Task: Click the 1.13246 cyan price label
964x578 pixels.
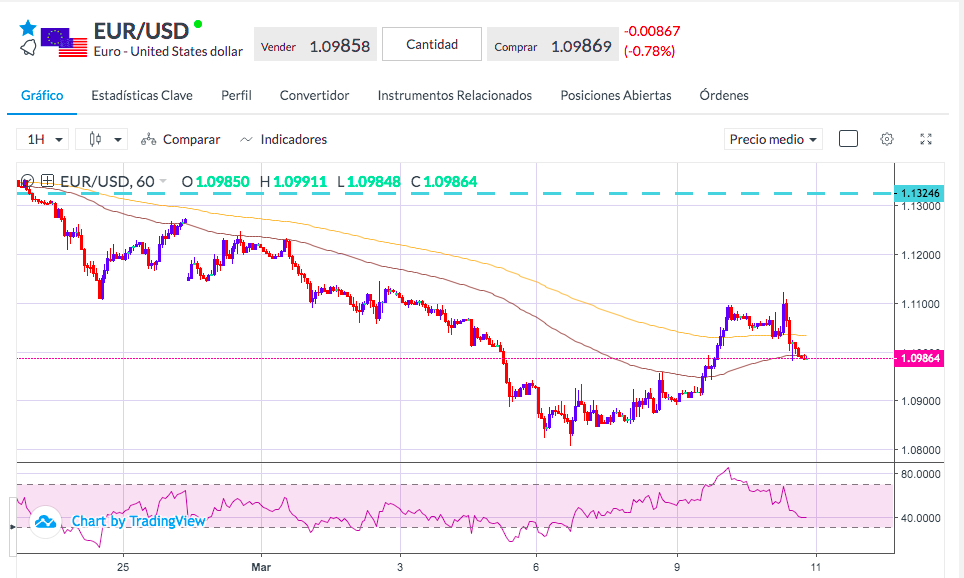Action: click(x=919, y=193)
